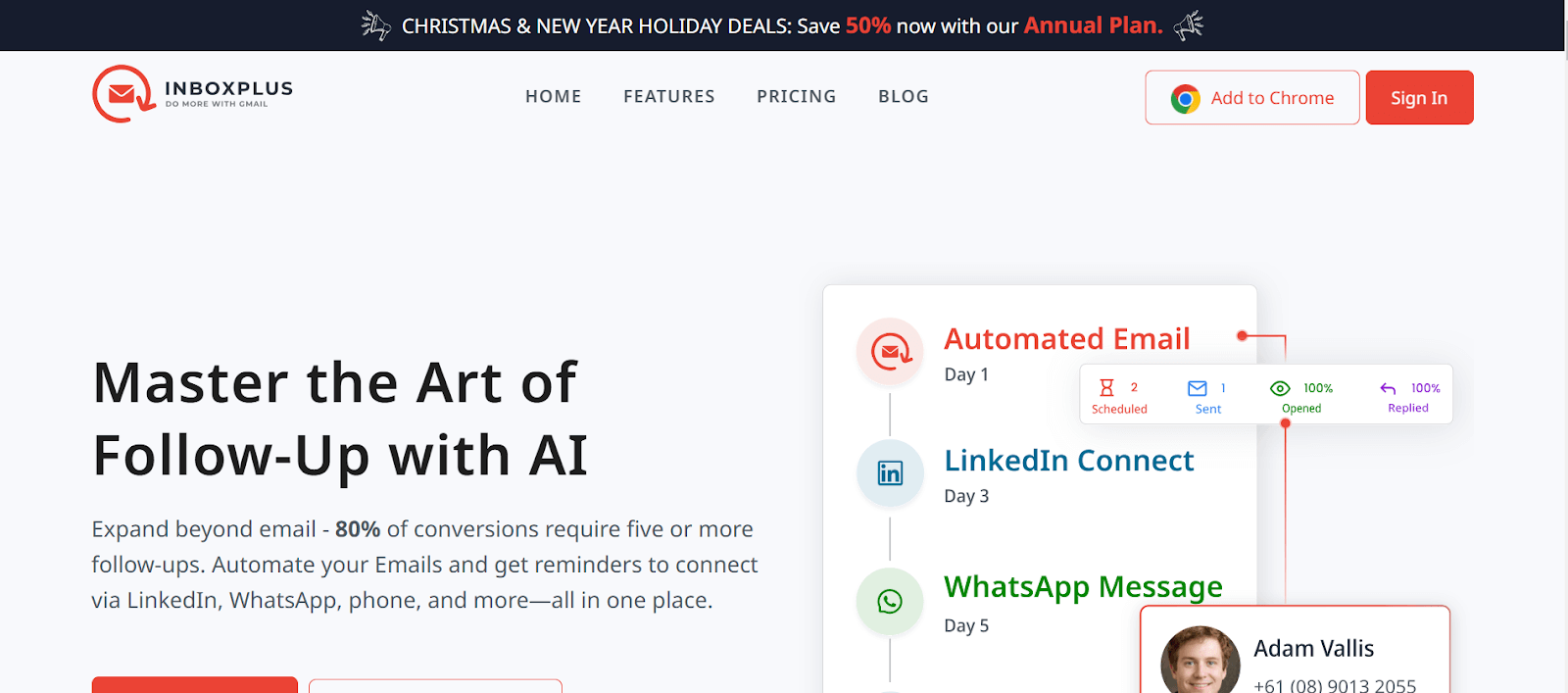Open the PRICING page

click(x=796, y=96)
